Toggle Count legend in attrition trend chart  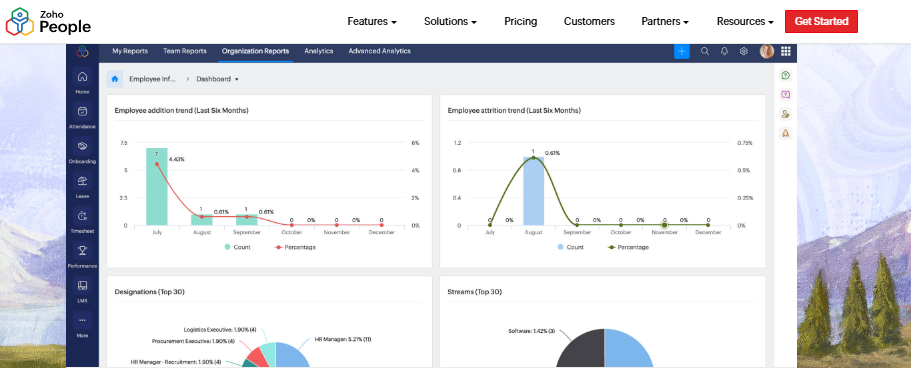pyautogui.click(x=571, y=247)
